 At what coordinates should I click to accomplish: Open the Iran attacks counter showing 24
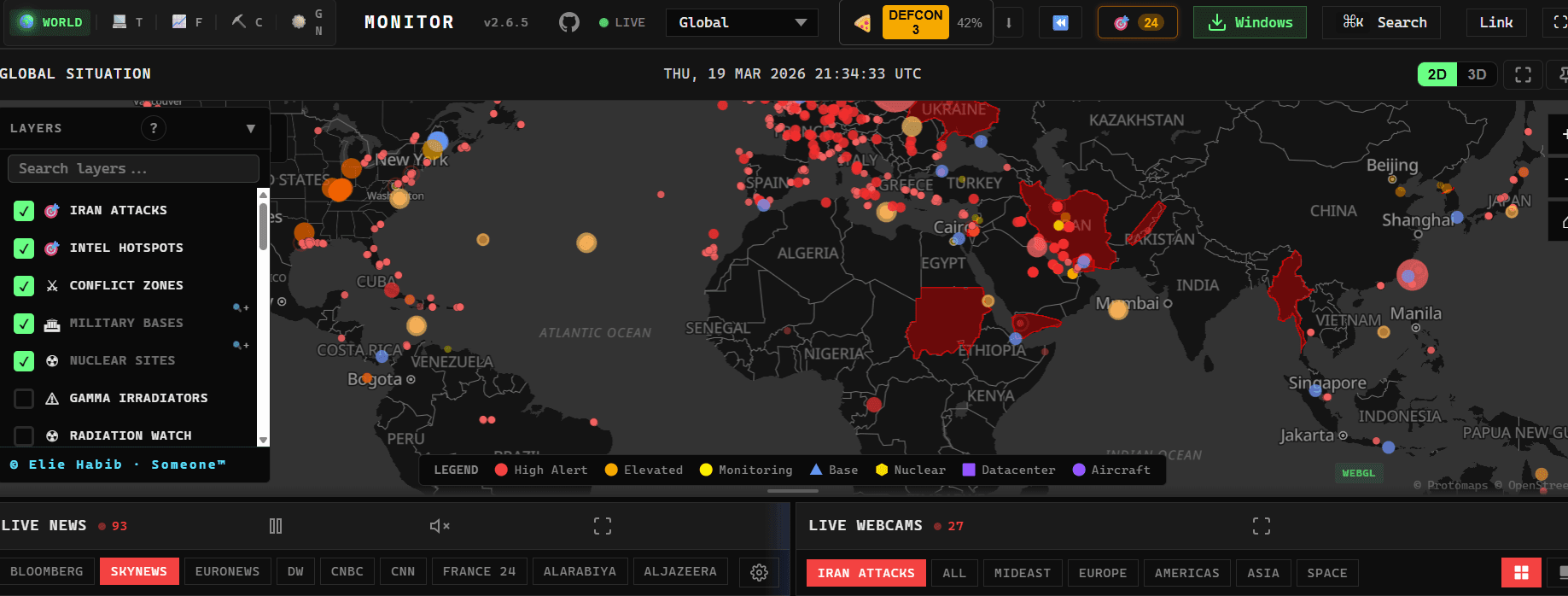[1137, 22]
